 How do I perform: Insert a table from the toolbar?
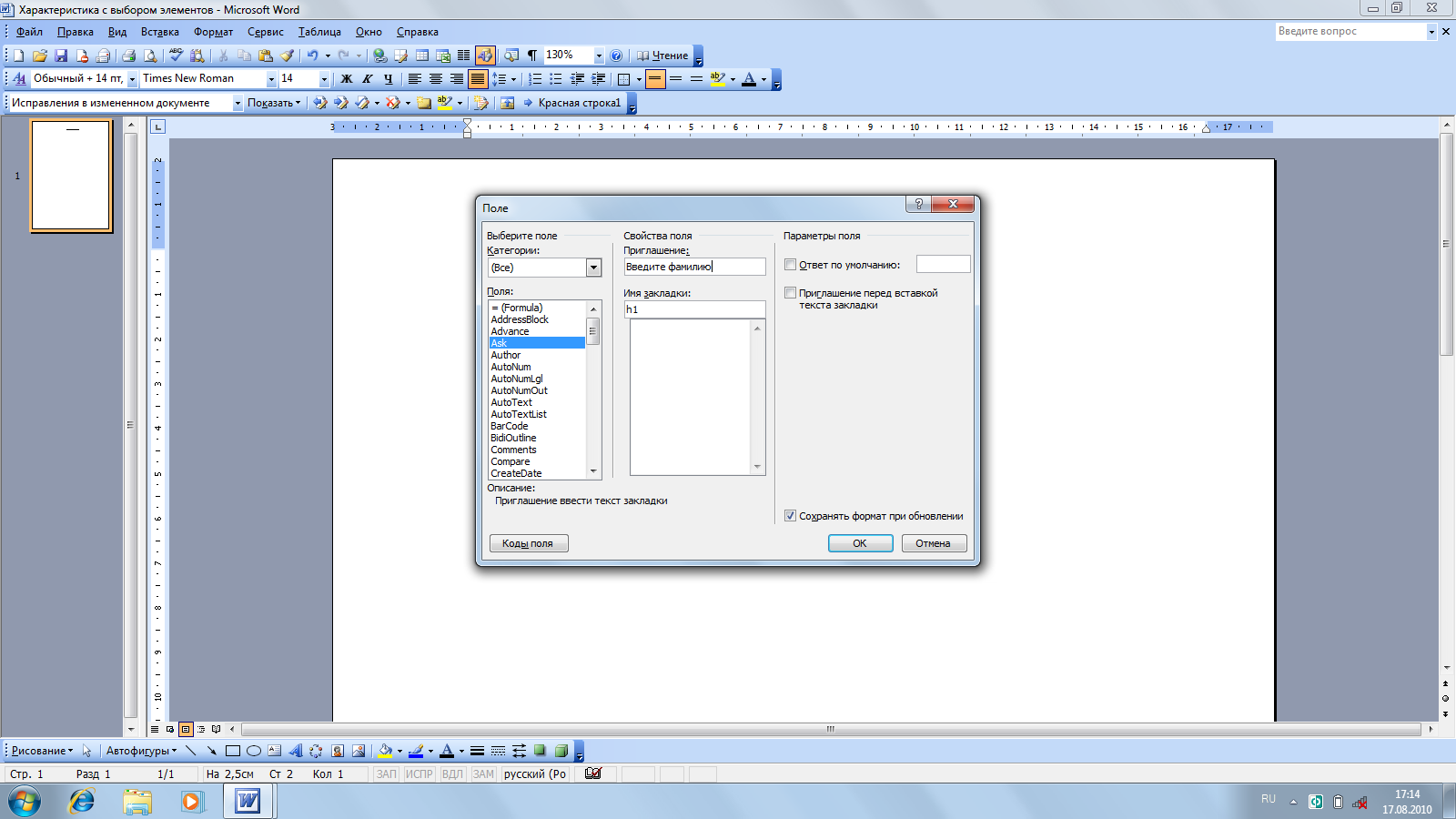tap(422, 56)
